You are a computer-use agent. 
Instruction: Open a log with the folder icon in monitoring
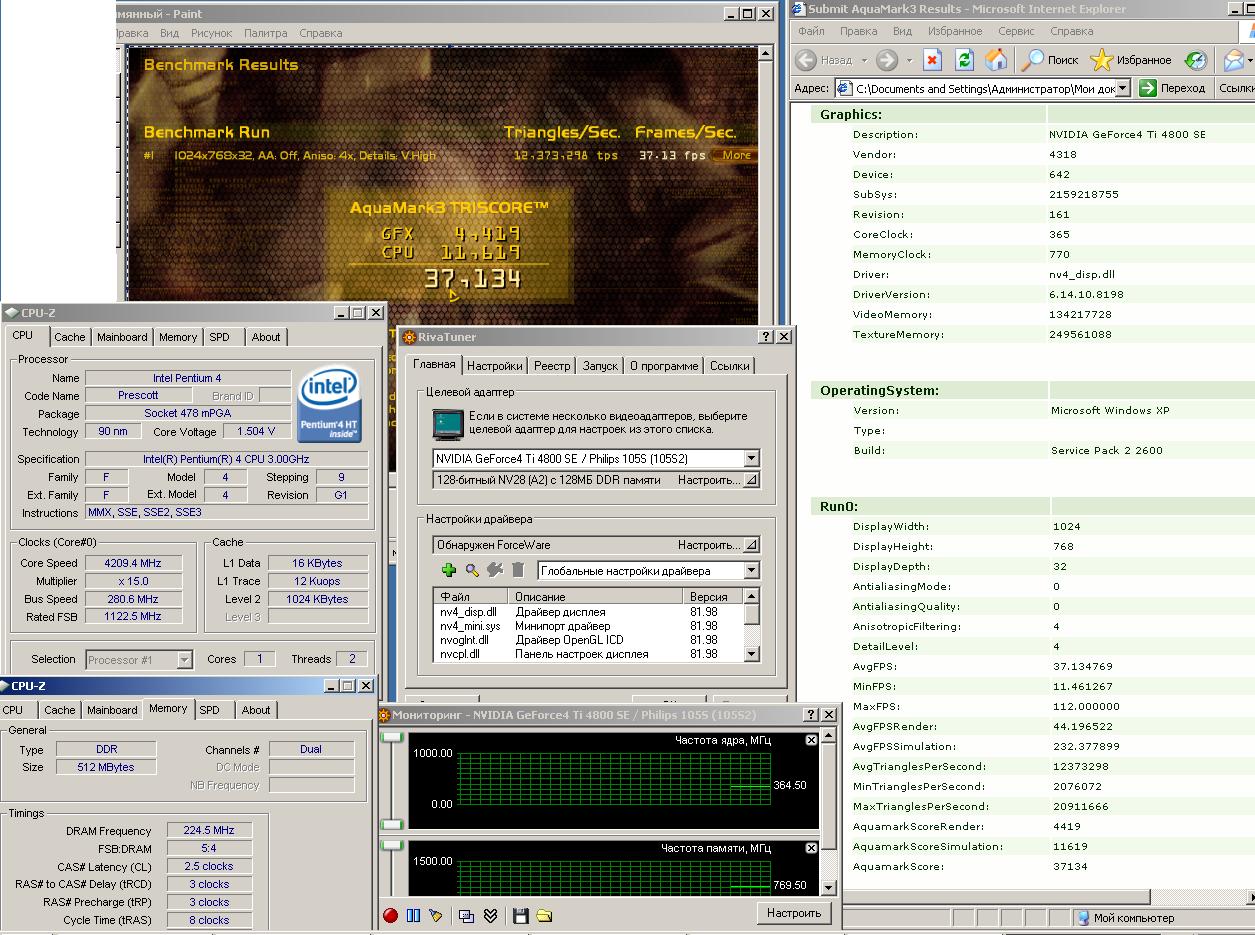[544, 915]
